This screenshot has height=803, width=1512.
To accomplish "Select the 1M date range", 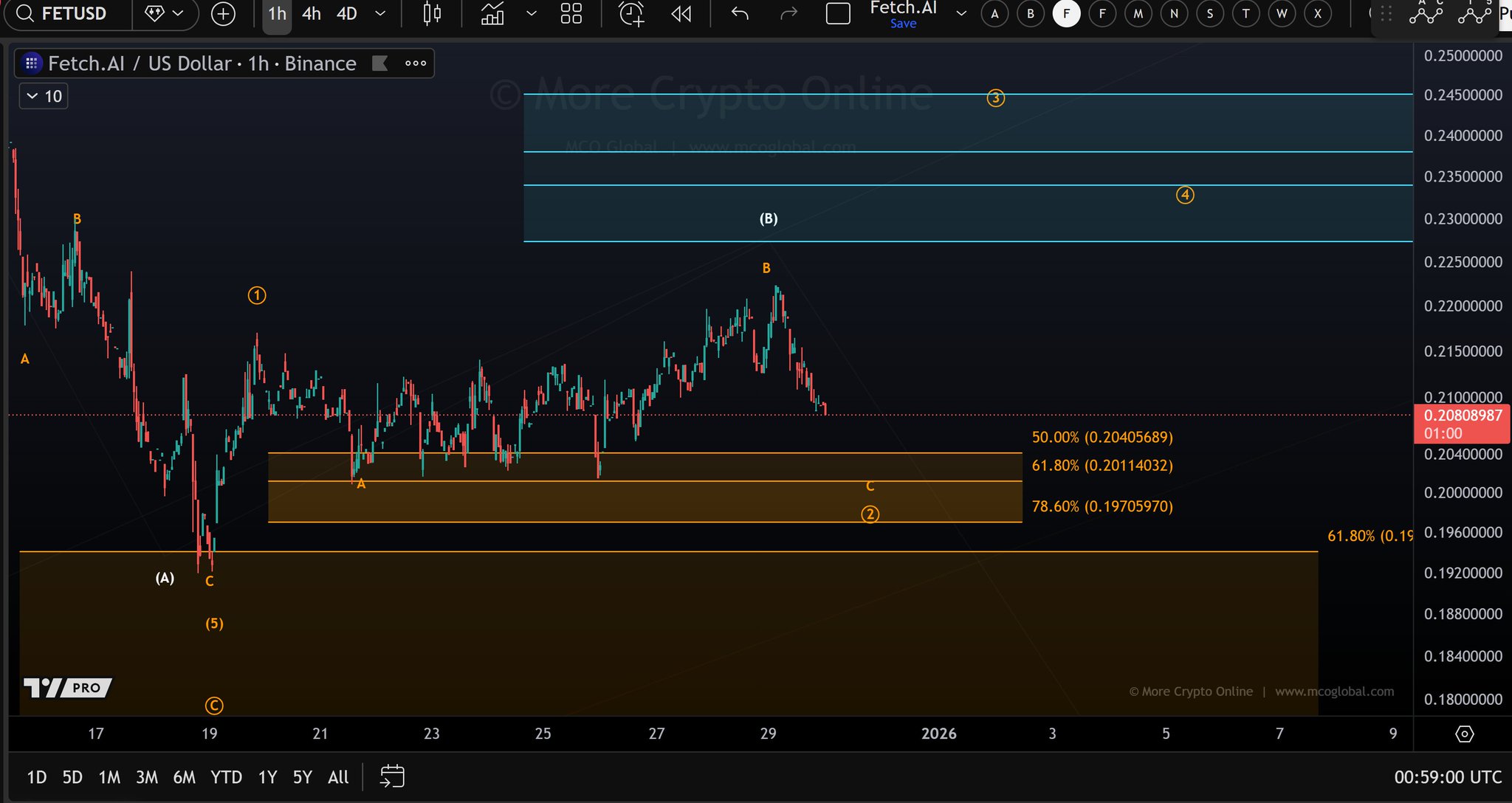I will [x=109, y=777].
